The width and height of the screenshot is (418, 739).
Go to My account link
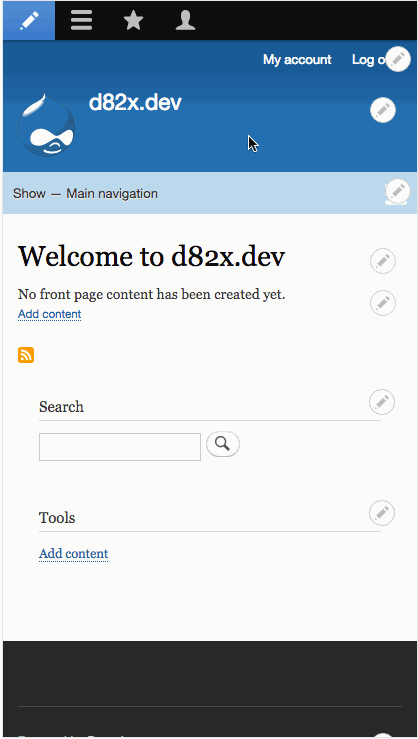click(x=297, y=59)
